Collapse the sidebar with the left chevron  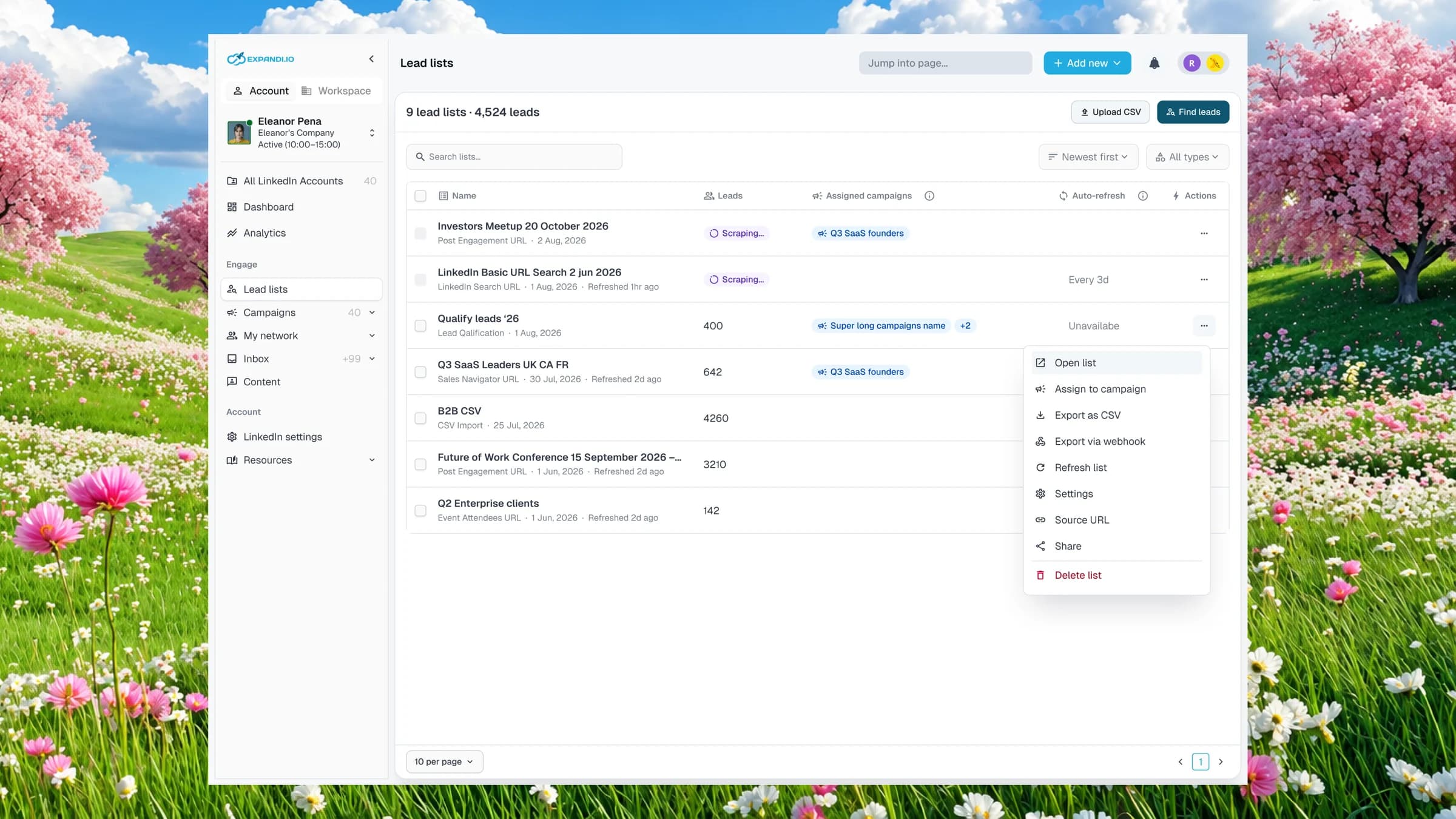tap(371, 59)
